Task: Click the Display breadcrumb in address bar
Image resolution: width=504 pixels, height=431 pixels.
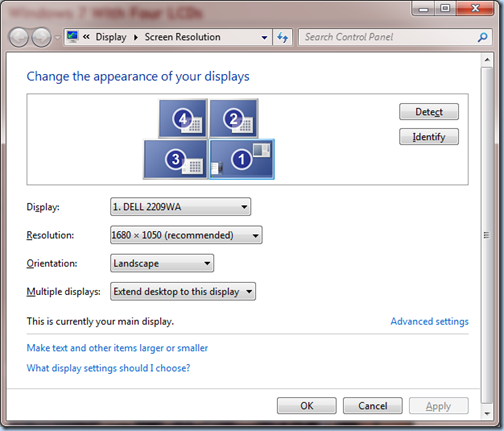Action: 111,37
